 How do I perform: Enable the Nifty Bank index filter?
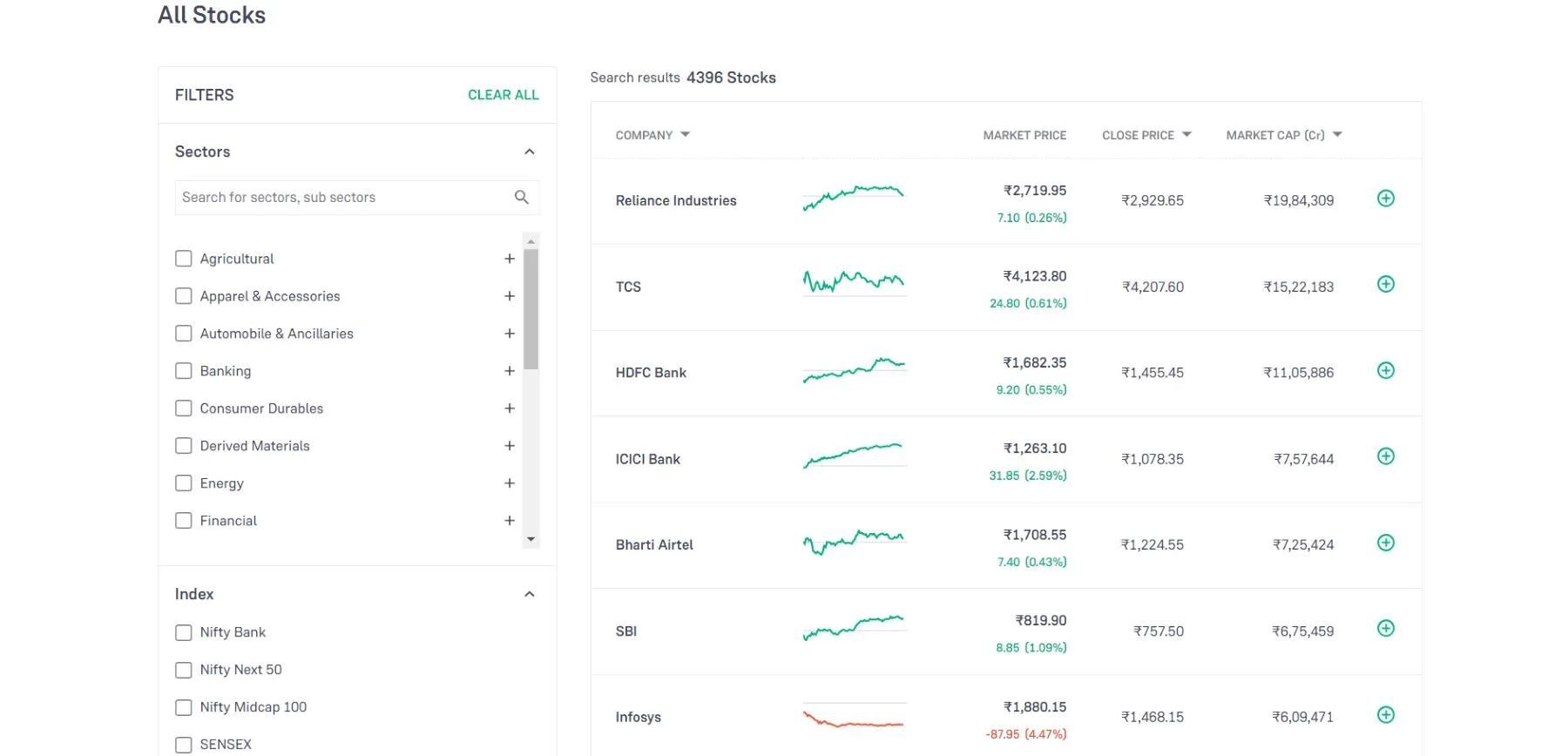pos(183,632)
